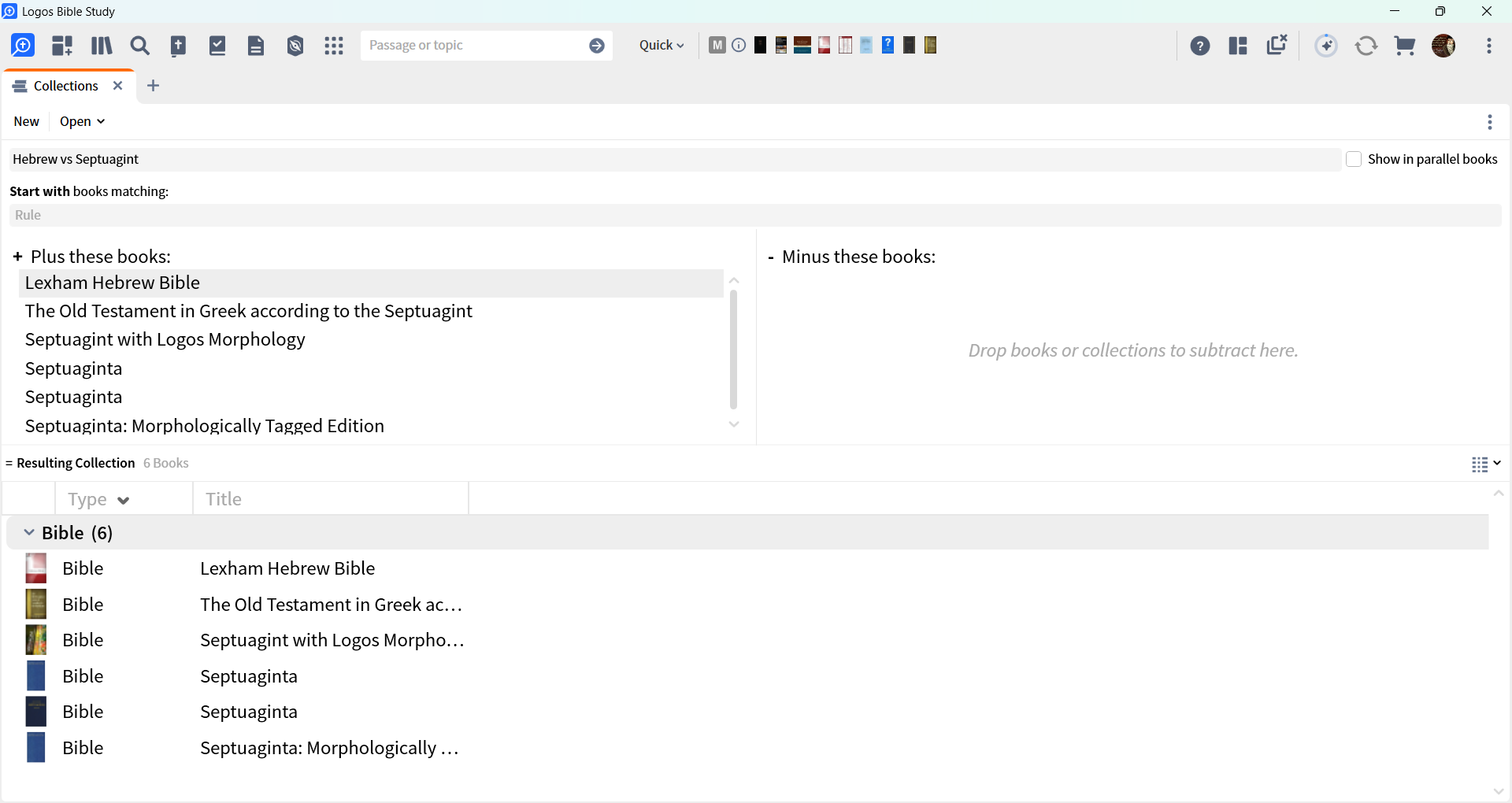Collapse the Bible (6) group
The width and height of the screenshot is (1512, 803).
(29, 533)
